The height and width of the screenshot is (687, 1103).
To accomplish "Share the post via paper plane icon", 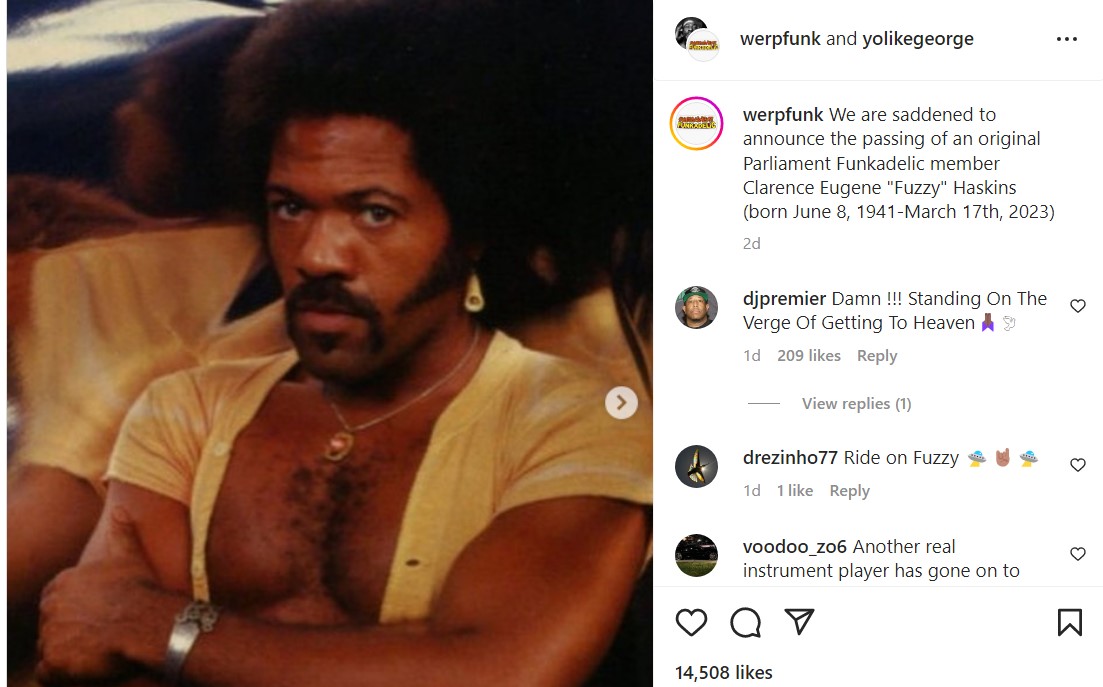I will point(799,622).
